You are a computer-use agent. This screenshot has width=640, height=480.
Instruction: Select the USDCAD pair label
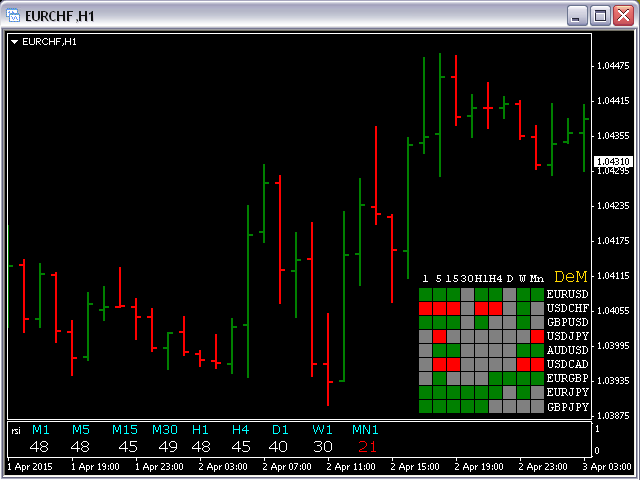tap(567, 364)
